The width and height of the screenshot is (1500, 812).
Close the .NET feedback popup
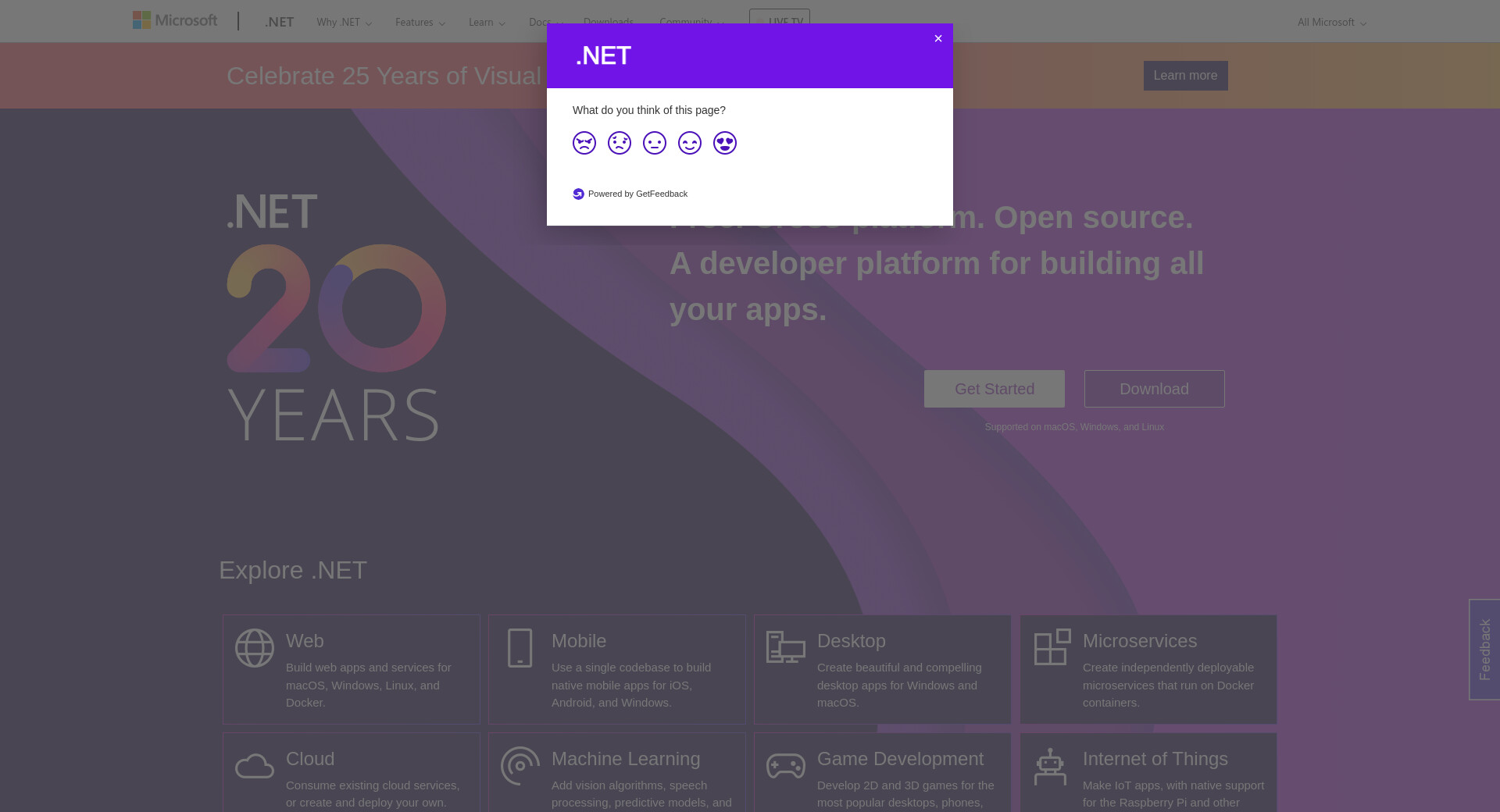(x=938, y=38)
